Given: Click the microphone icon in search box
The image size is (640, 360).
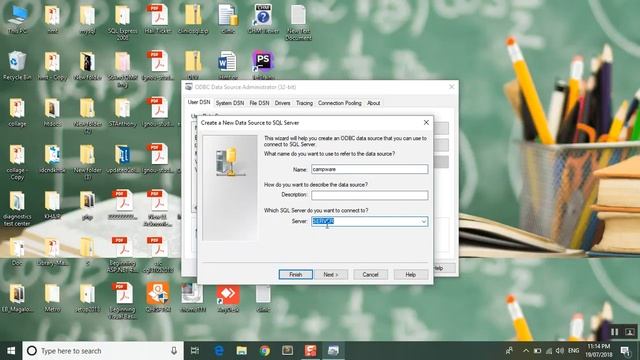Looking at the screenshot, I should [x=174, y=351].
